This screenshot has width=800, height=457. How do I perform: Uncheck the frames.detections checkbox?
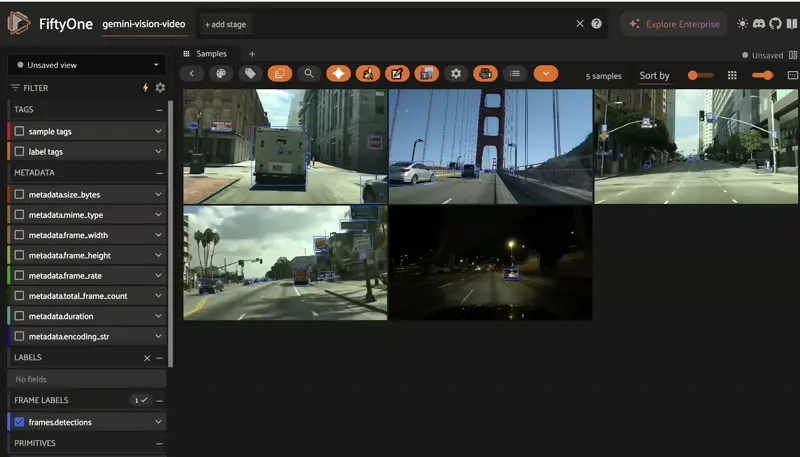19,422
